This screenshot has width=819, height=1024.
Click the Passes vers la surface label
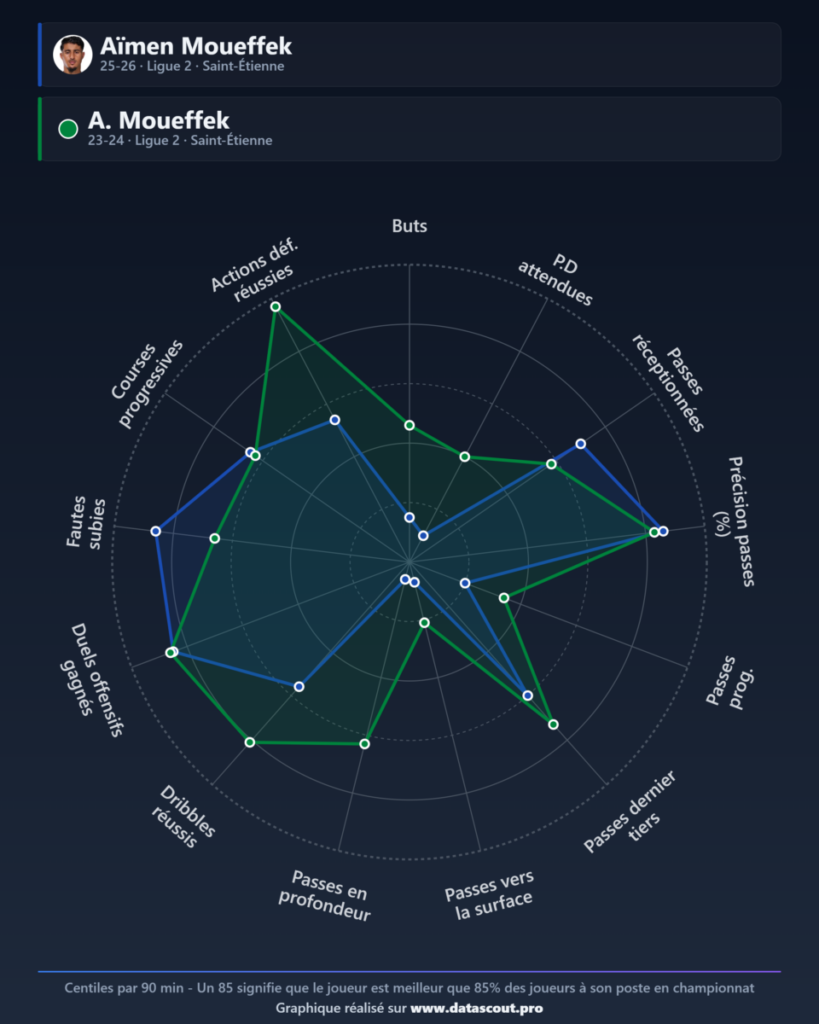click(490, 895)
